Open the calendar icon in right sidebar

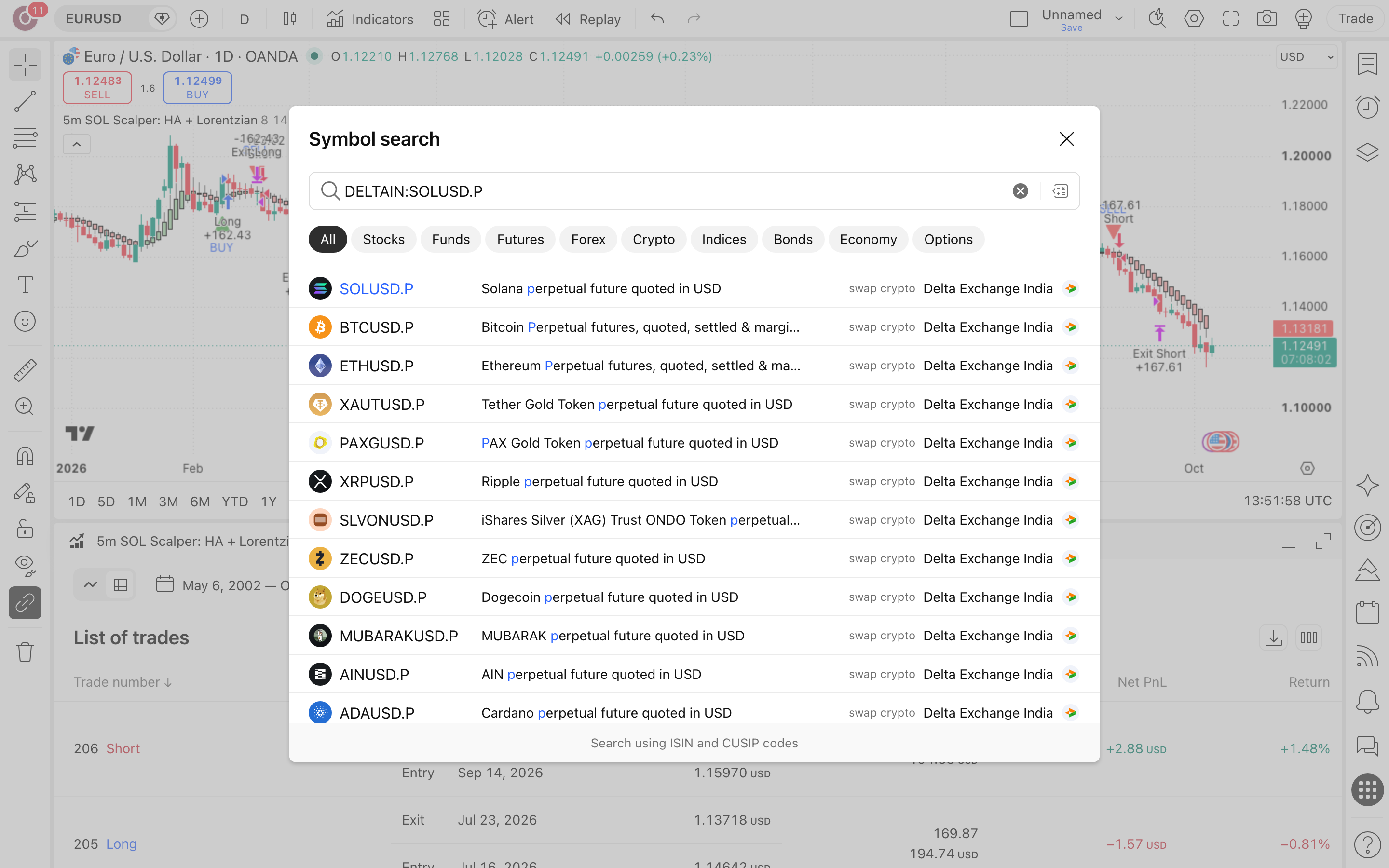pyautogui.click(x=1367, y=612)
